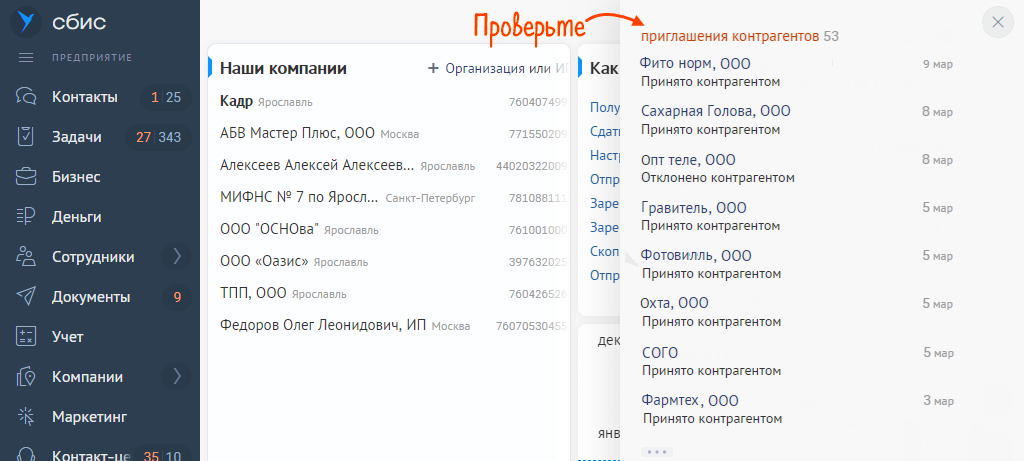Click the Бизнес briefcase icon
Image resolution: width=1024 pixels, height=461 pixels.
pyautogui.click(x=27, y=177)
